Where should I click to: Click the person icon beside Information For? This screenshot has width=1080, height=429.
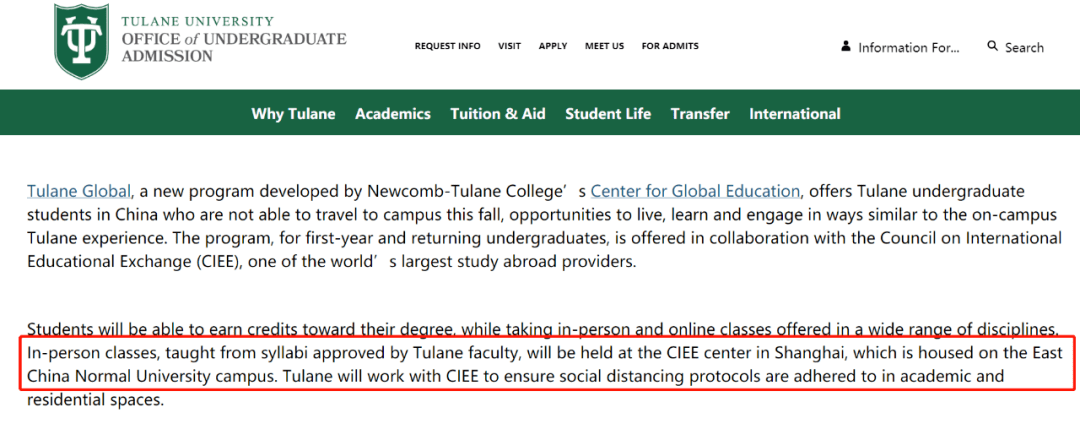click(x=845, y=47)
